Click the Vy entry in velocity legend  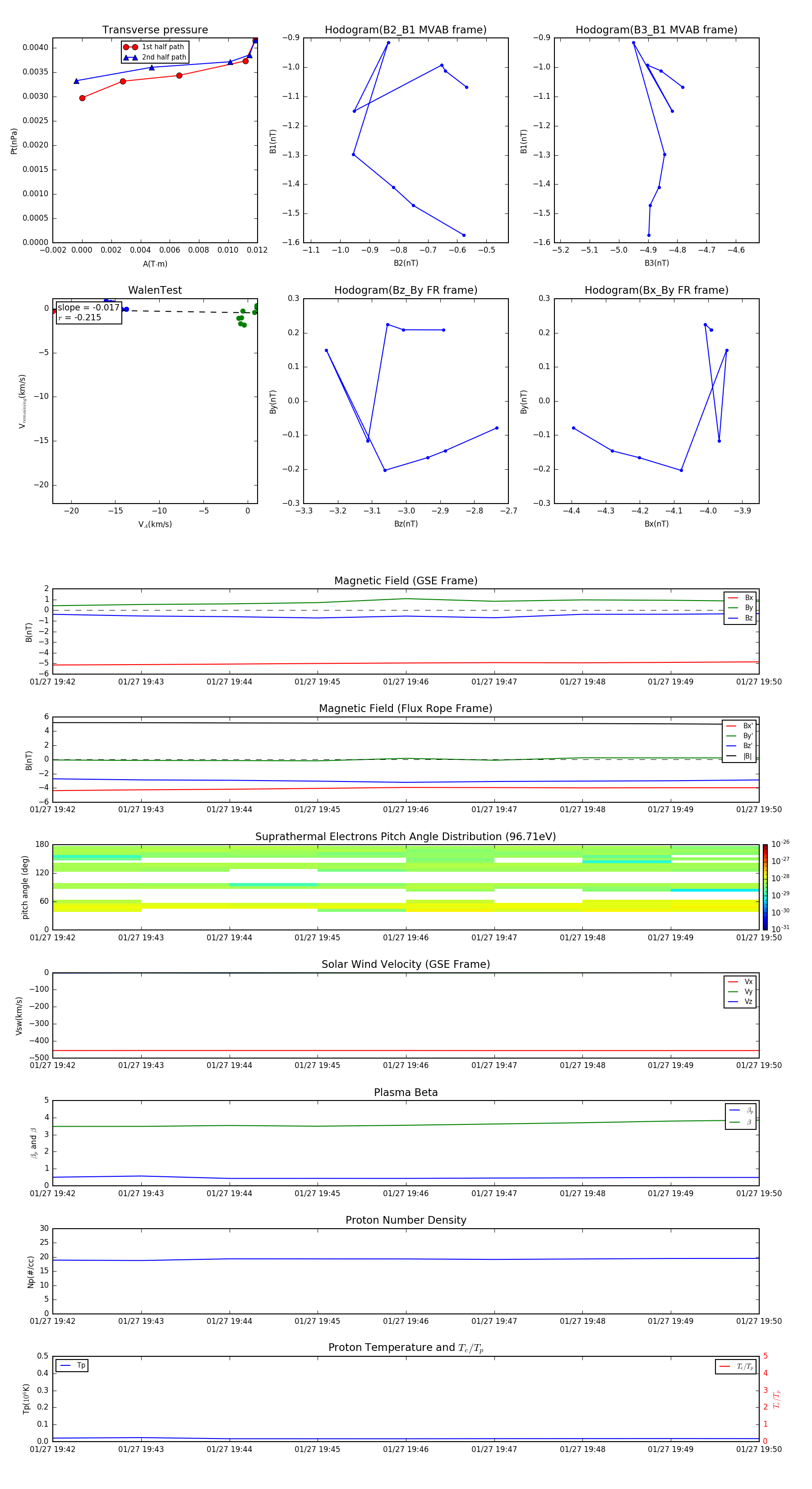(740, 991)
